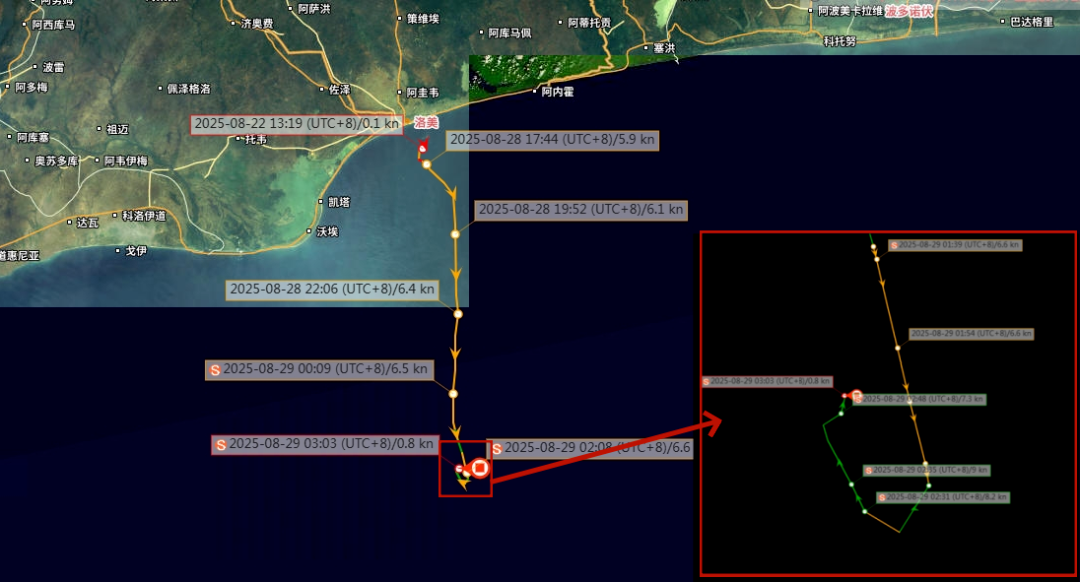Click the 阿库马佩 place name

510,33
